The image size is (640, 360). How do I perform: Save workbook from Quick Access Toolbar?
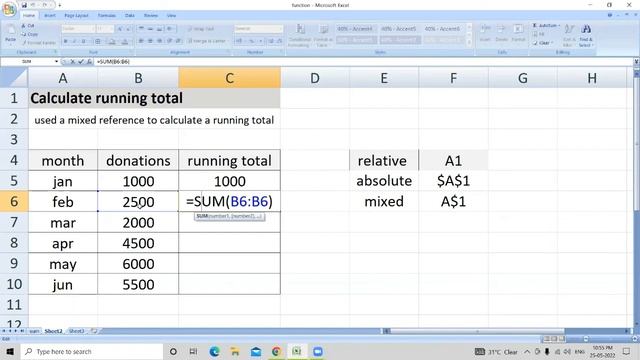pos(24,5)
